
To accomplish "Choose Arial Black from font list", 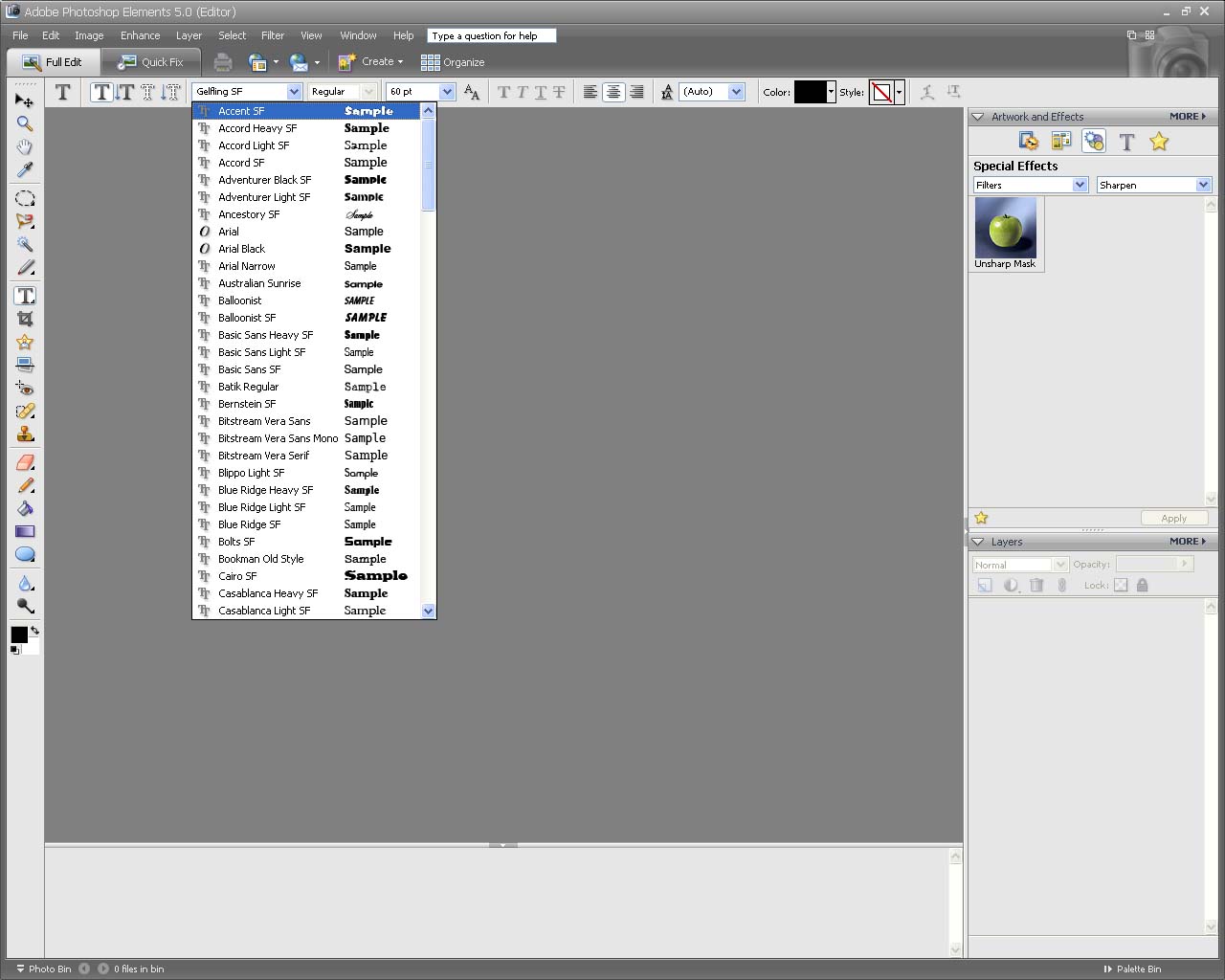I will click(x=241, y=249).
